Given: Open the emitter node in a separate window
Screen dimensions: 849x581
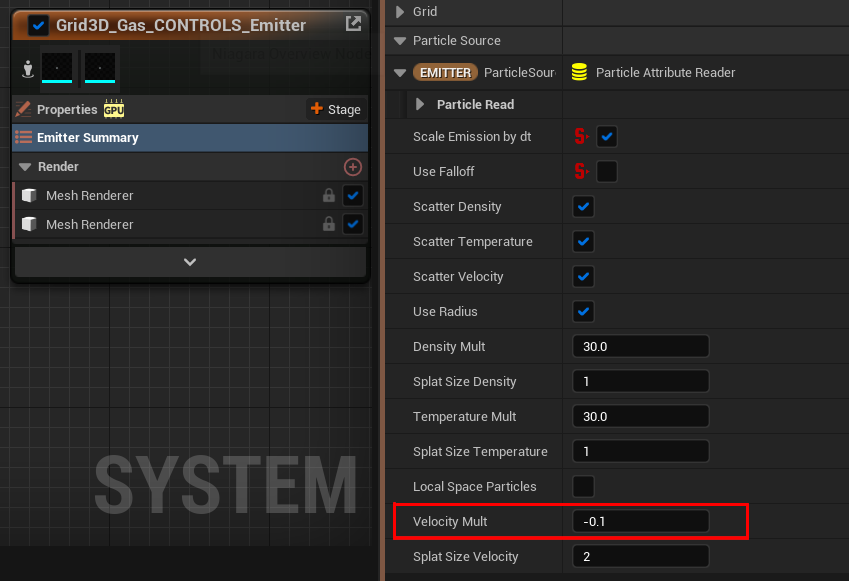Looking at the screenshot, I should [x=352, y=24].
